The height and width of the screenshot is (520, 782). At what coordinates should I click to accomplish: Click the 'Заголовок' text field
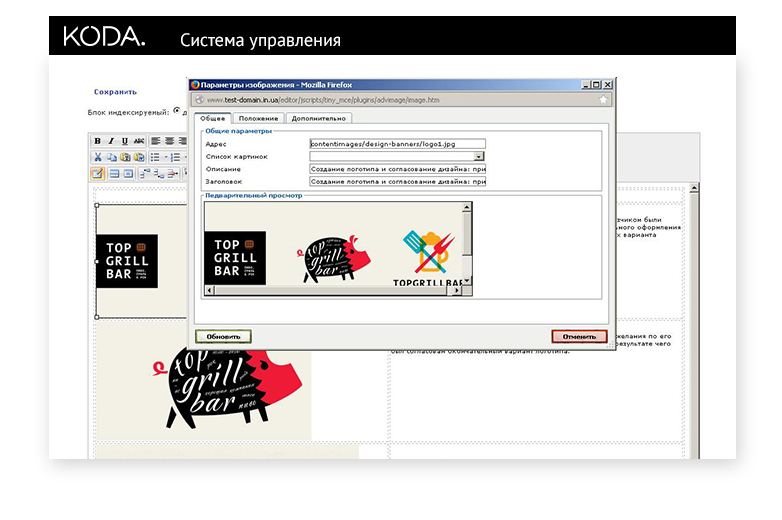coord(397,181)
